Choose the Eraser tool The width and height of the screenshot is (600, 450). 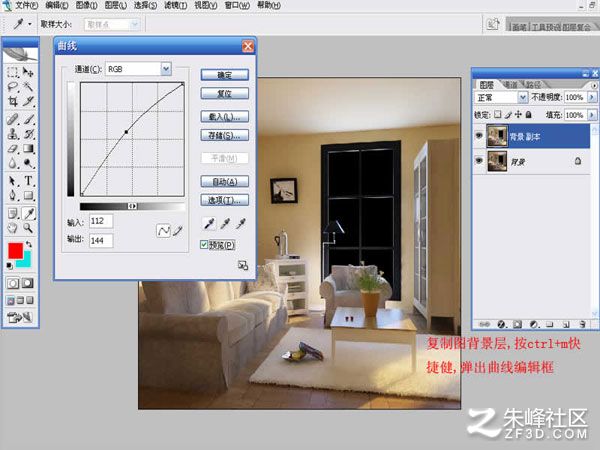pyautogui.click(x=13, y=148)
